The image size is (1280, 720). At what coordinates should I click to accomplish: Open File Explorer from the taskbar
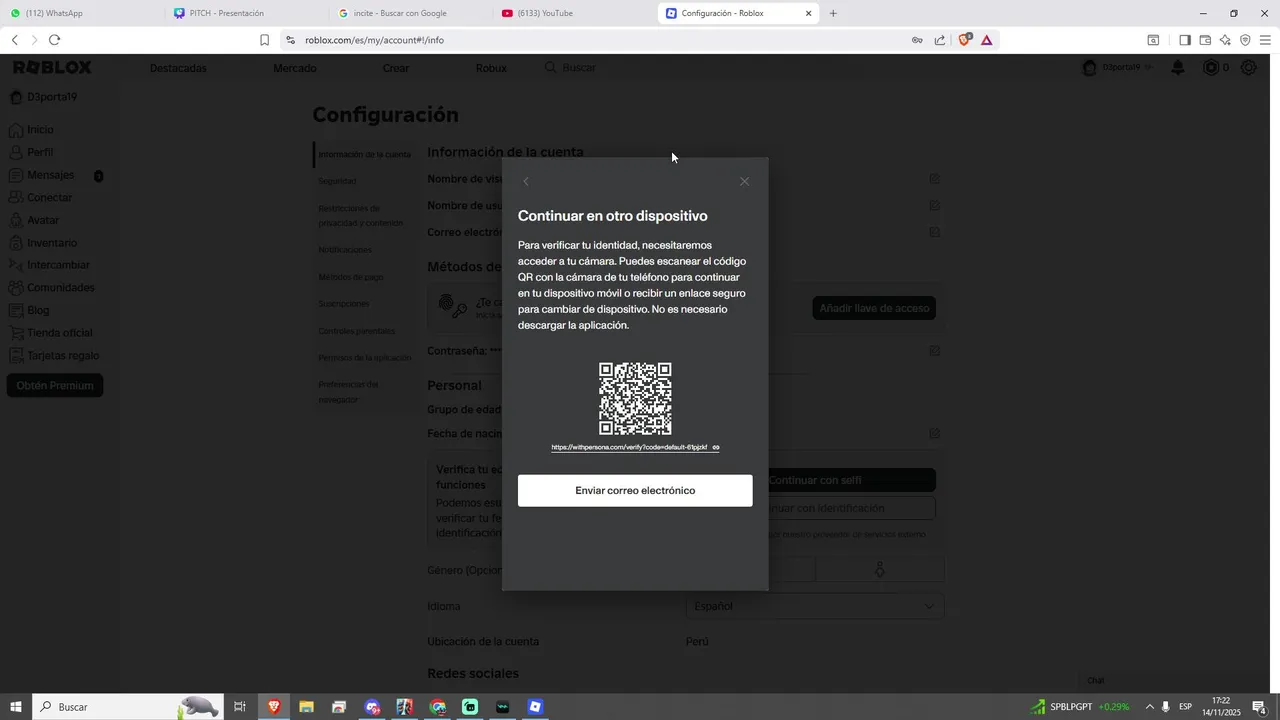[306, 707]
